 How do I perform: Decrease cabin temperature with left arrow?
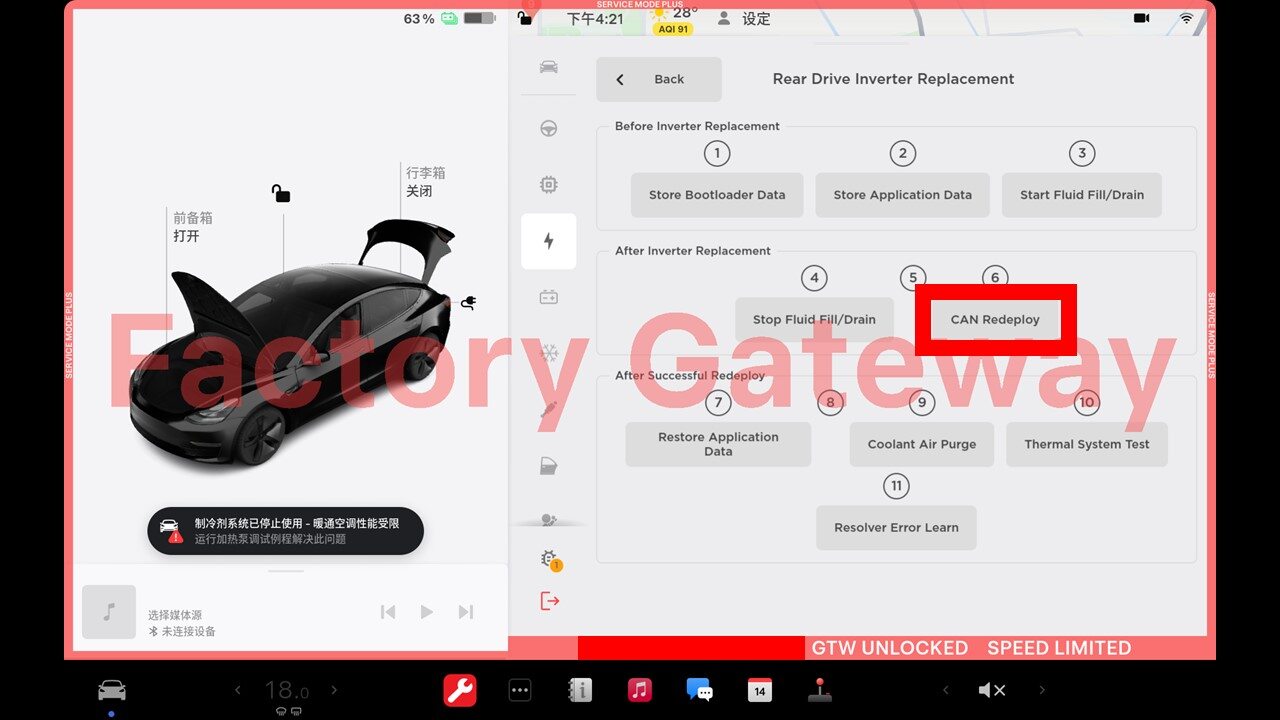(x=238, y=690)
